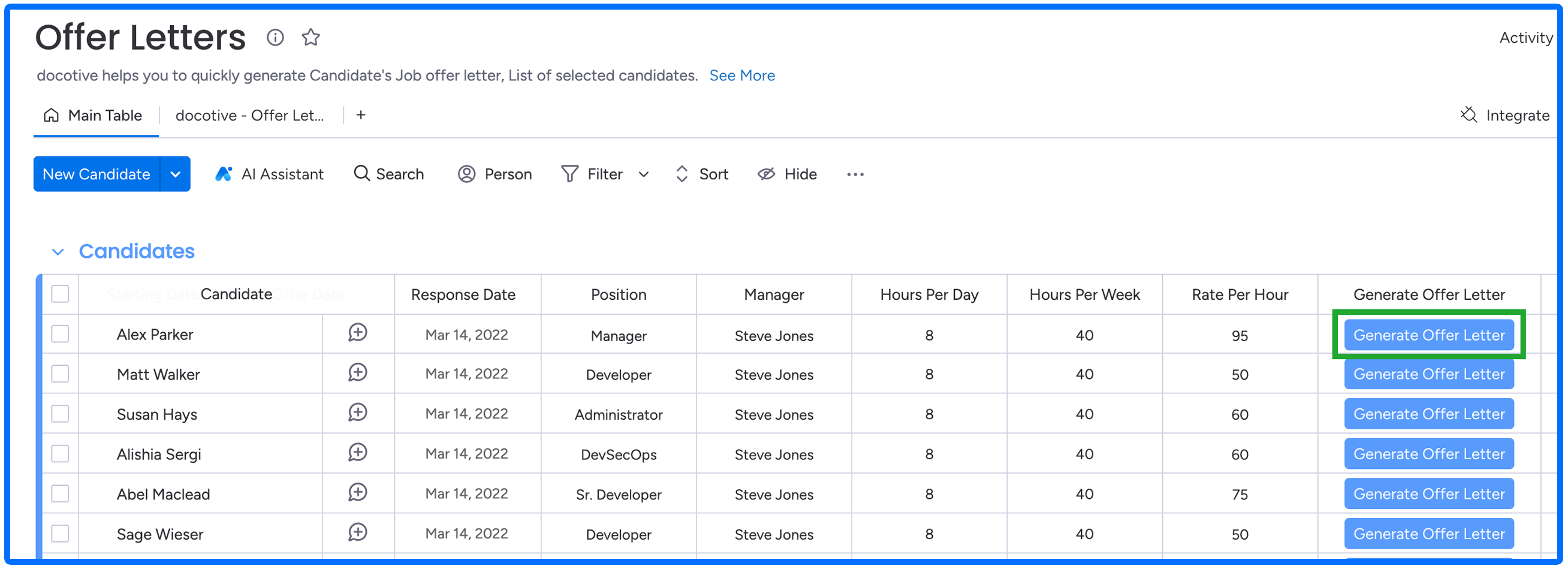
Task: Click the board info icon beside Offer Letters
Action: [x=275, y=38]
